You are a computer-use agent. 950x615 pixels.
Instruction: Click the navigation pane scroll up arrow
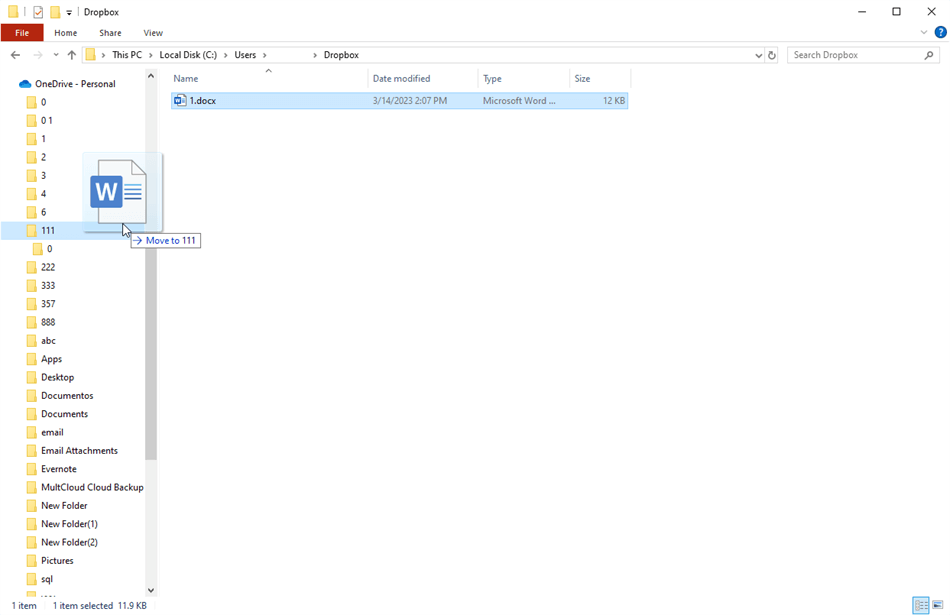tap(151, 76)
